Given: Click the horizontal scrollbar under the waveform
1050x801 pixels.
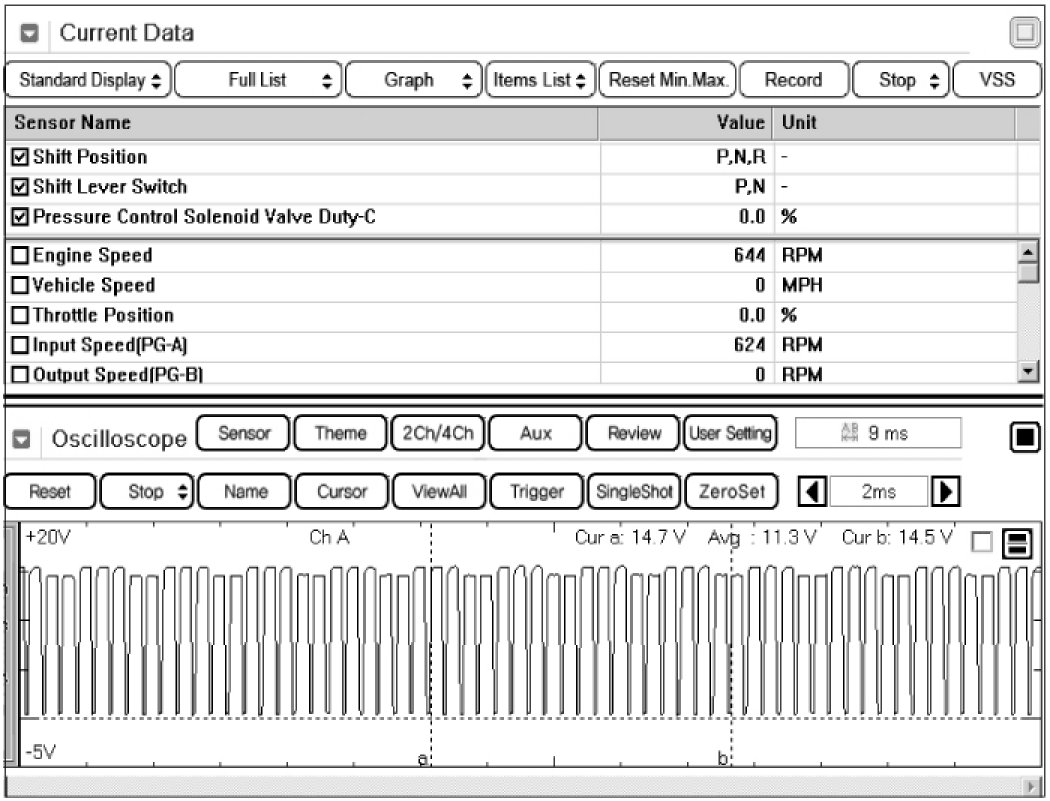Looking at the screenshot, I should click(520, 785).
